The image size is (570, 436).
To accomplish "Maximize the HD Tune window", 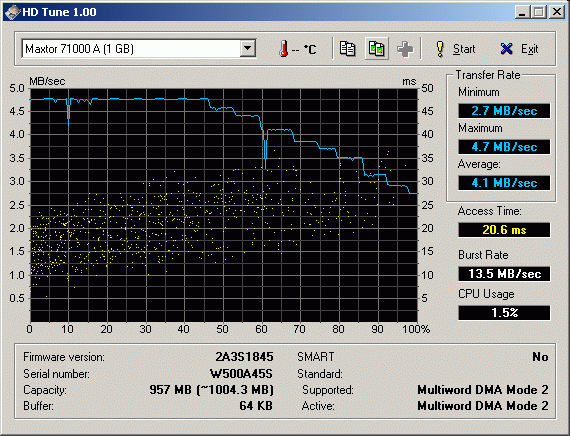I will (x=539, y=12).
